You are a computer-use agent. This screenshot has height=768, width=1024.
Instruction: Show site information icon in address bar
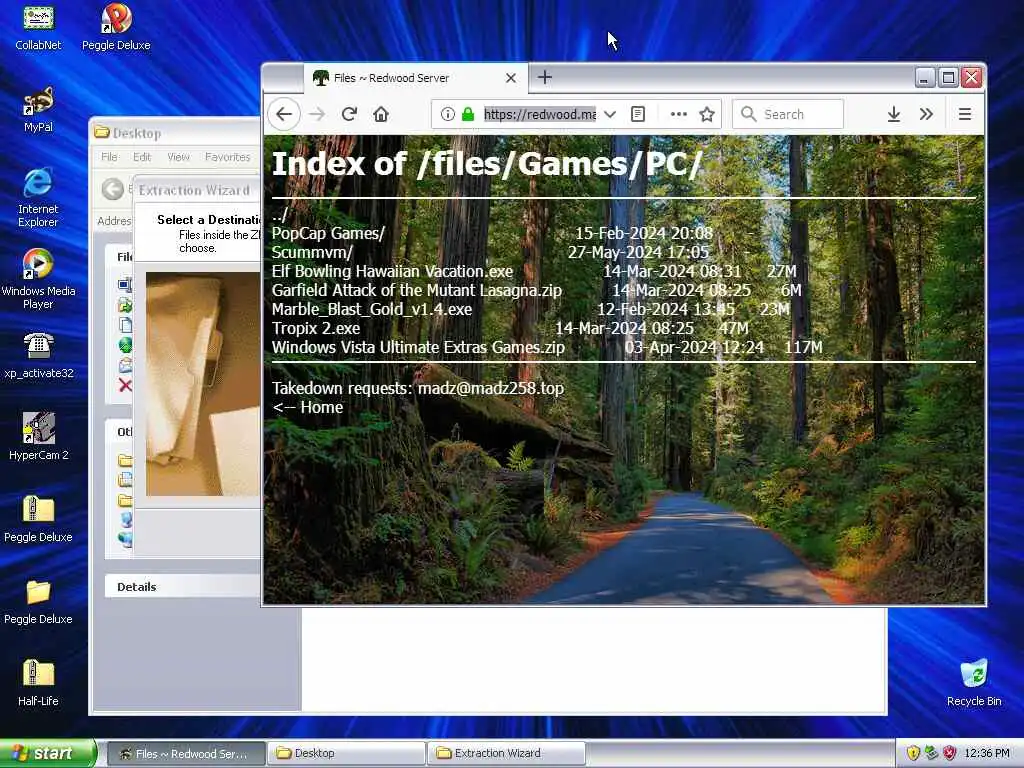tap(447, 114)
